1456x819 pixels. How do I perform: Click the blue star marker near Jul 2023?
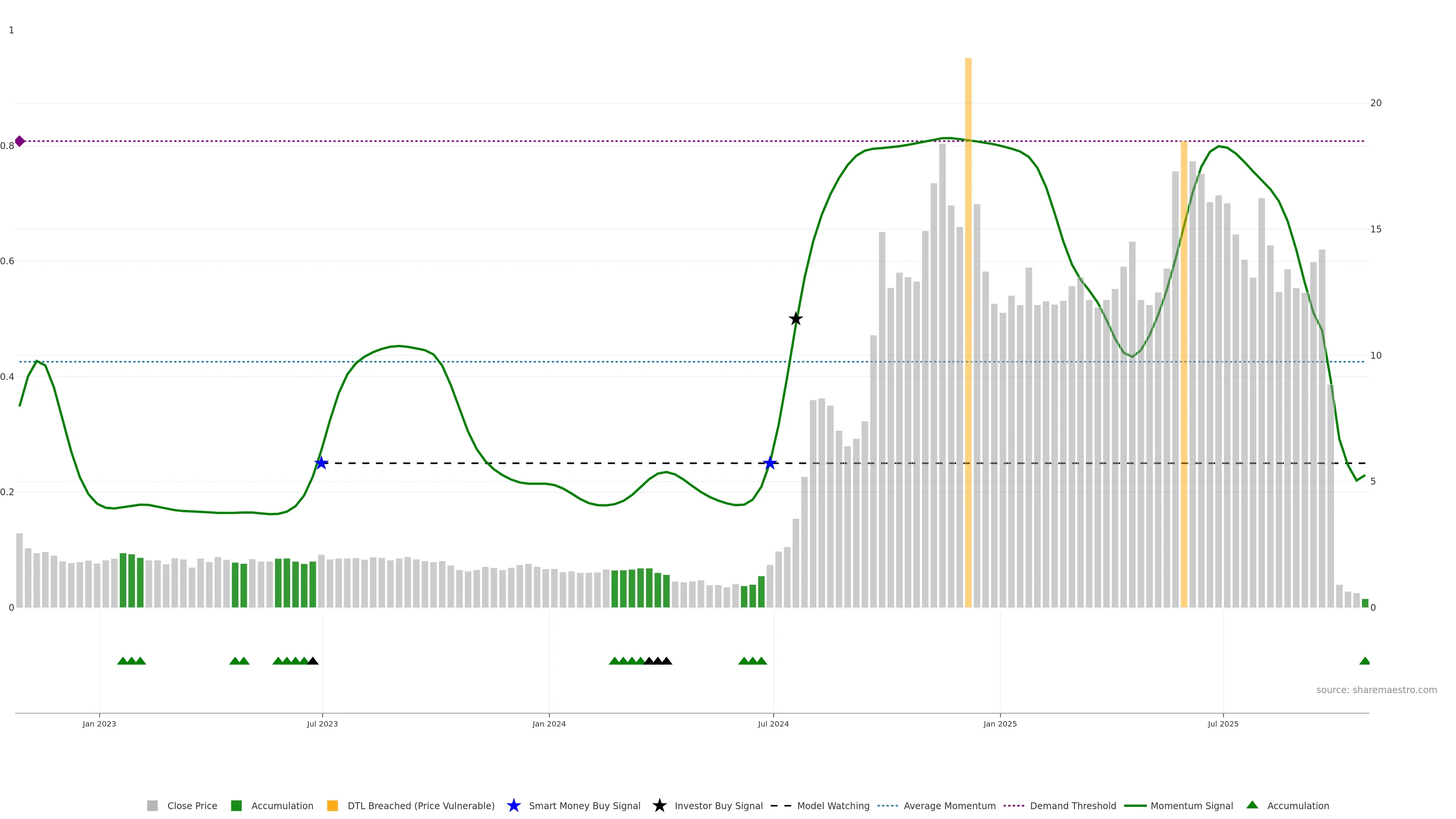tap(321, 463)
